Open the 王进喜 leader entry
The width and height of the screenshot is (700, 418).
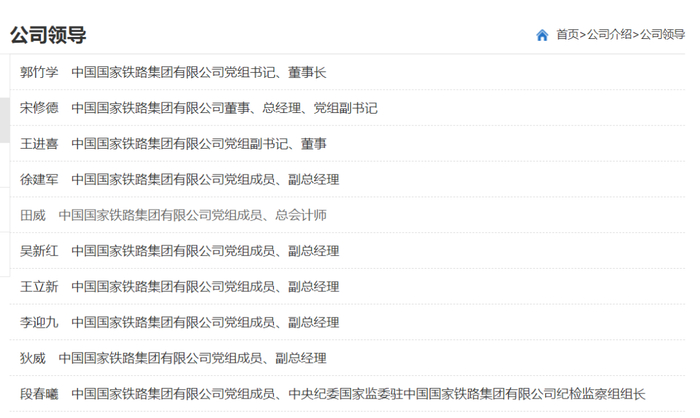click(173, 144)
